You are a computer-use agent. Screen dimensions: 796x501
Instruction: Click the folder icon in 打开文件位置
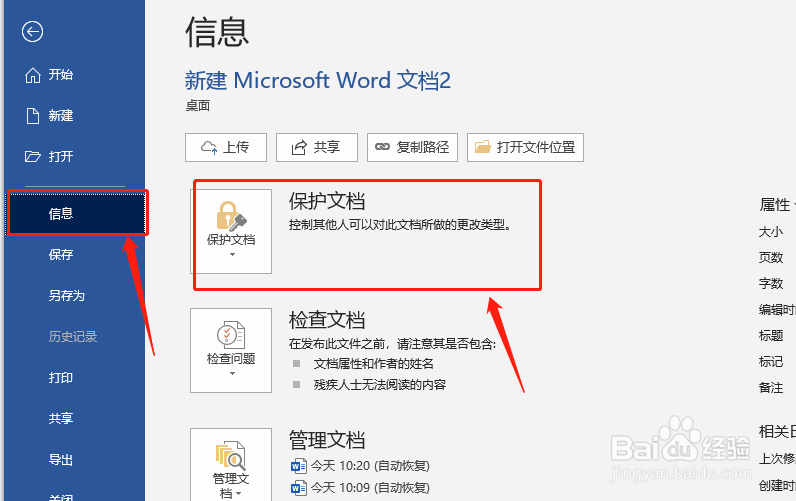click(483, 147)
